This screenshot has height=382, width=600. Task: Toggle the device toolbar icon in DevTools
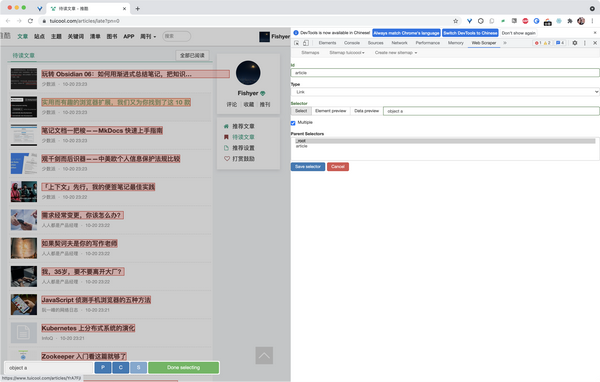click(305, 43)
